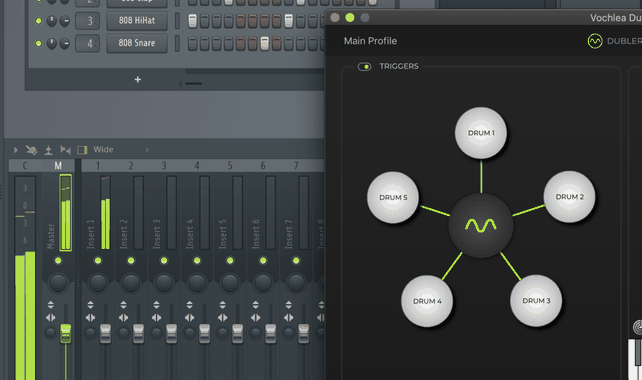The width and height of the screenshot is (642, 380).
Task: Add a channel with the plus button
Action: click(x=138, y=79)
